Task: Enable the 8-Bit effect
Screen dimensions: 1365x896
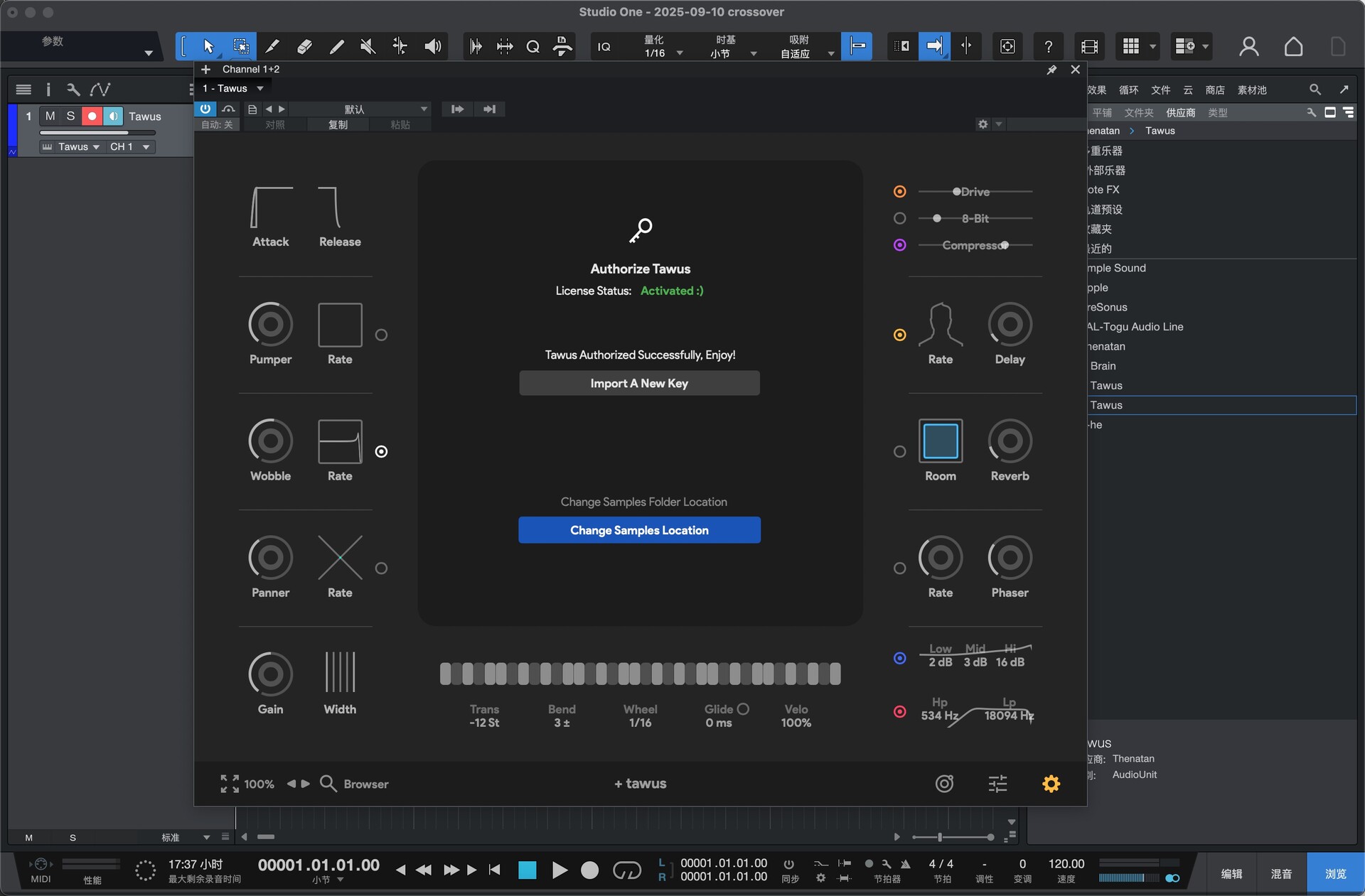Action: (899, 218)
